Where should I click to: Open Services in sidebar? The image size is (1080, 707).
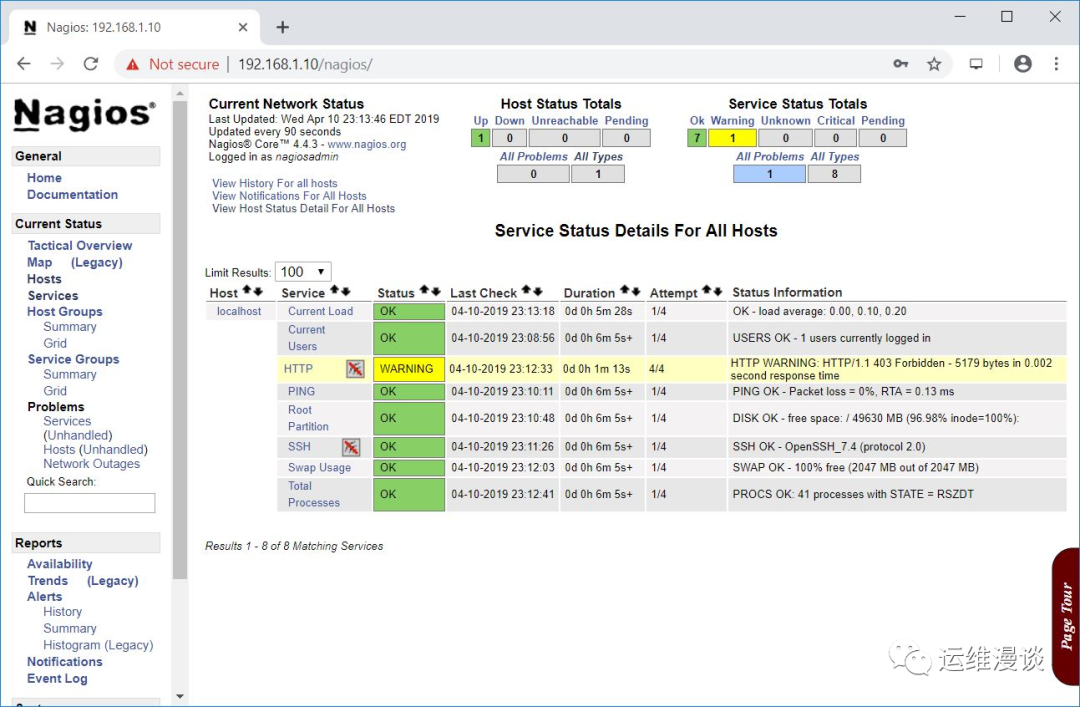pos(53,296)
